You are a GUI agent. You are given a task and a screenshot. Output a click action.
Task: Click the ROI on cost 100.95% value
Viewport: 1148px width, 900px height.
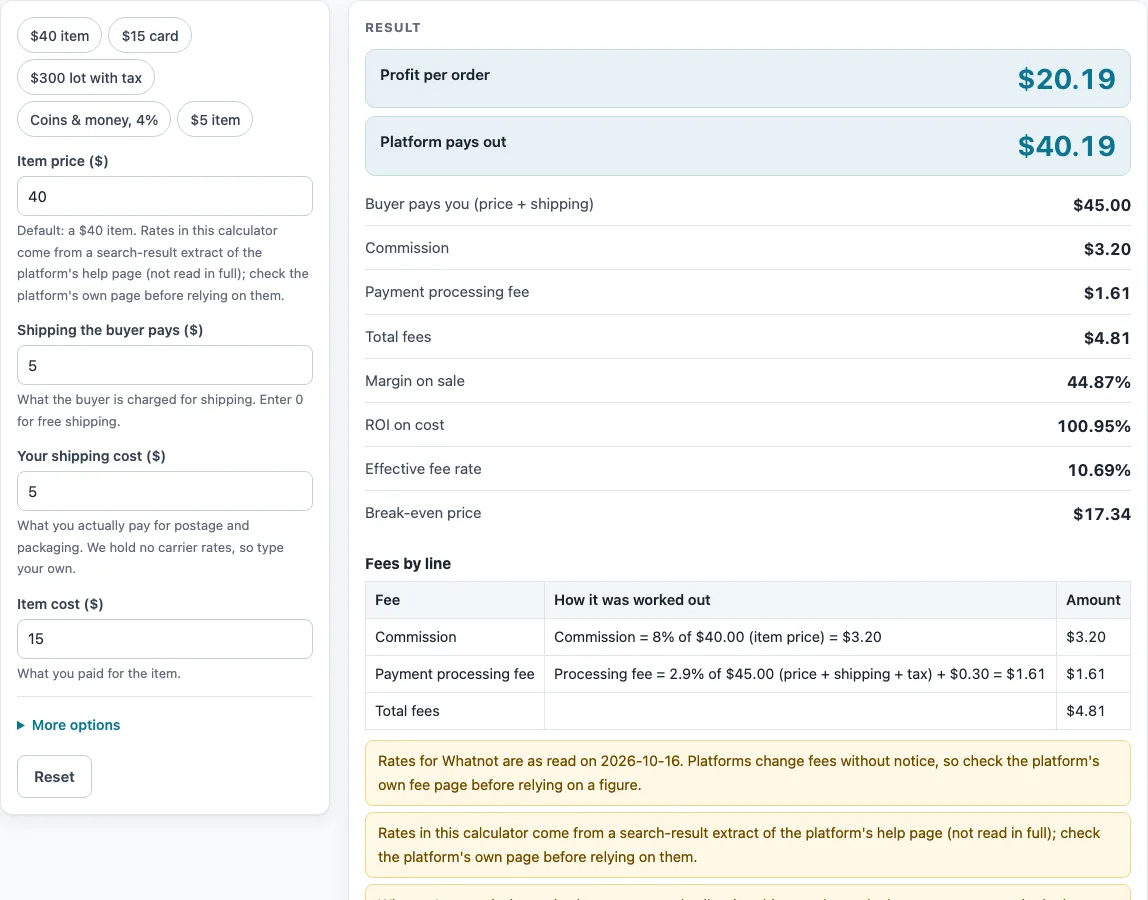click(1094, 425)
